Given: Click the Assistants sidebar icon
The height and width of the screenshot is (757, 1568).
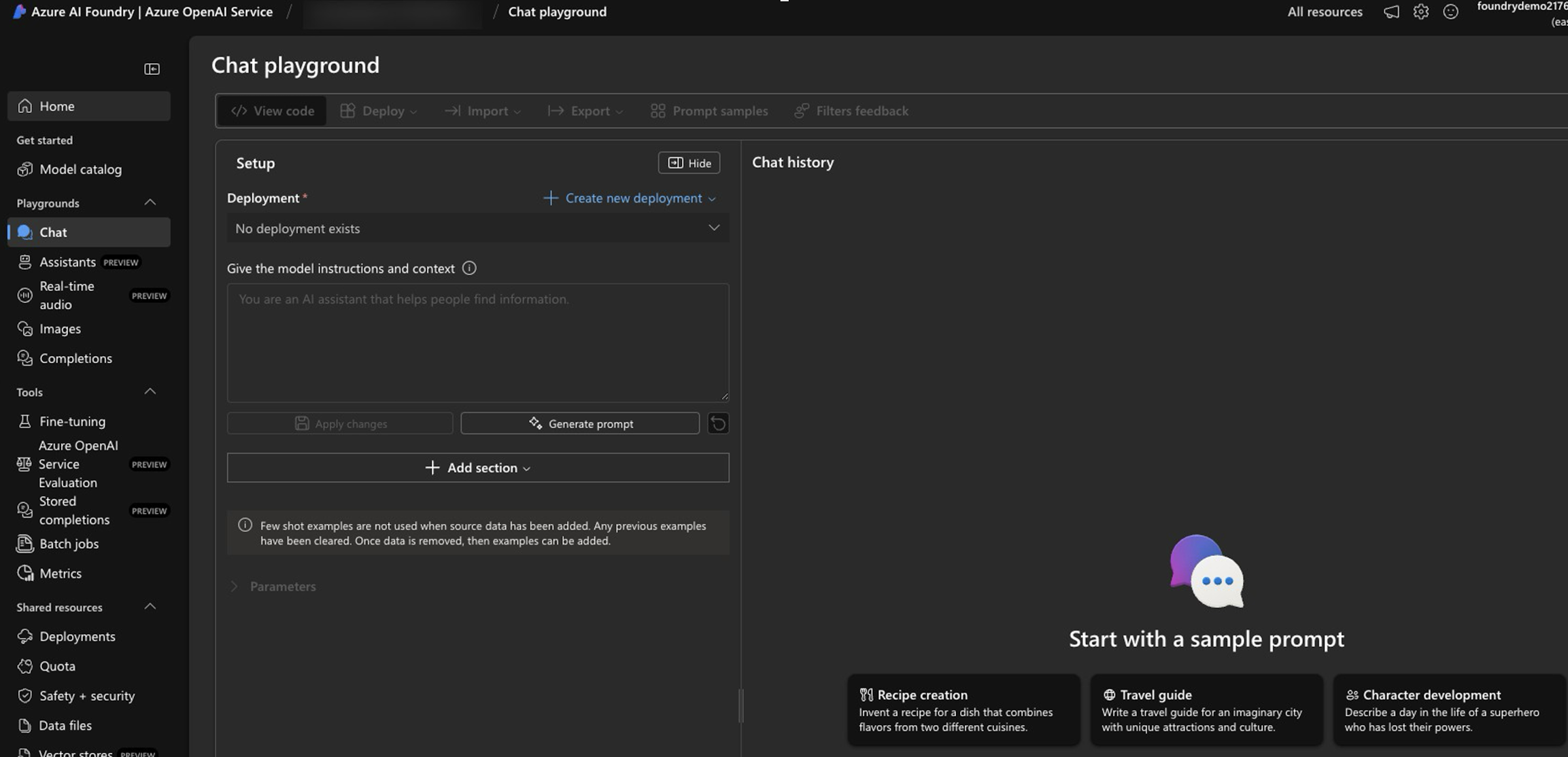Looking at the screenshot, I should tap(25, 262).
